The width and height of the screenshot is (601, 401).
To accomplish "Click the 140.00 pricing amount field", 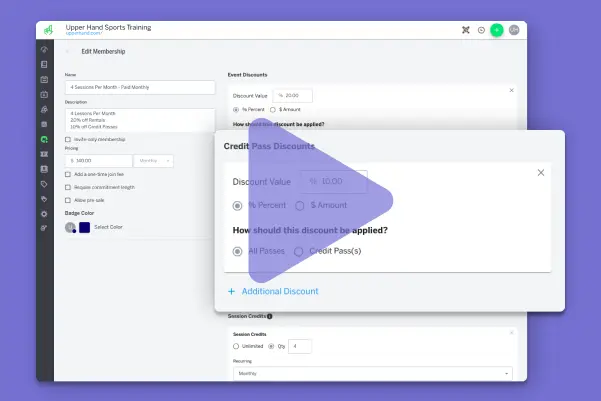I will [99, 161].
